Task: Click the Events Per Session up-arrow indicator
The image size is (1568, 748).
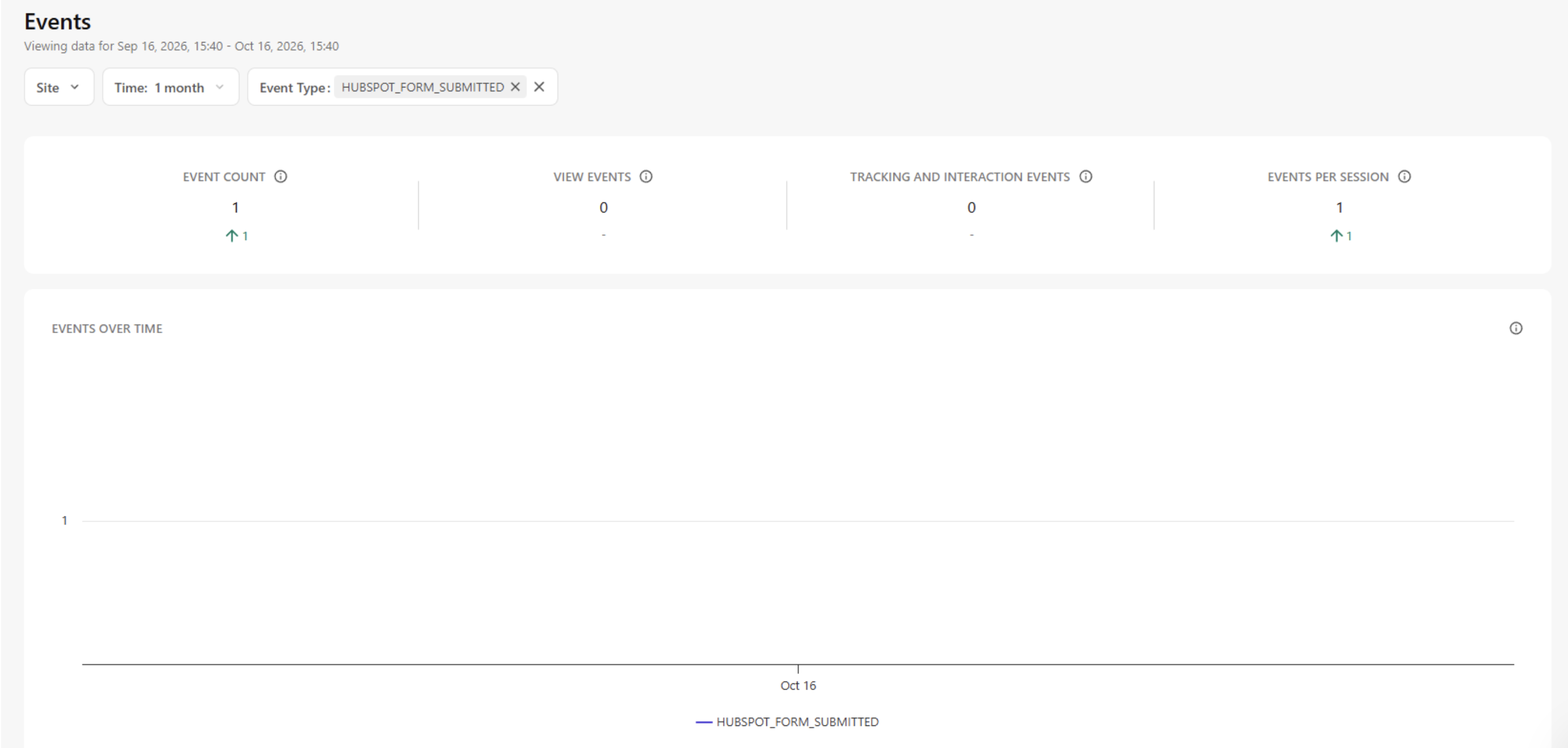Action: coord(1341,236)
